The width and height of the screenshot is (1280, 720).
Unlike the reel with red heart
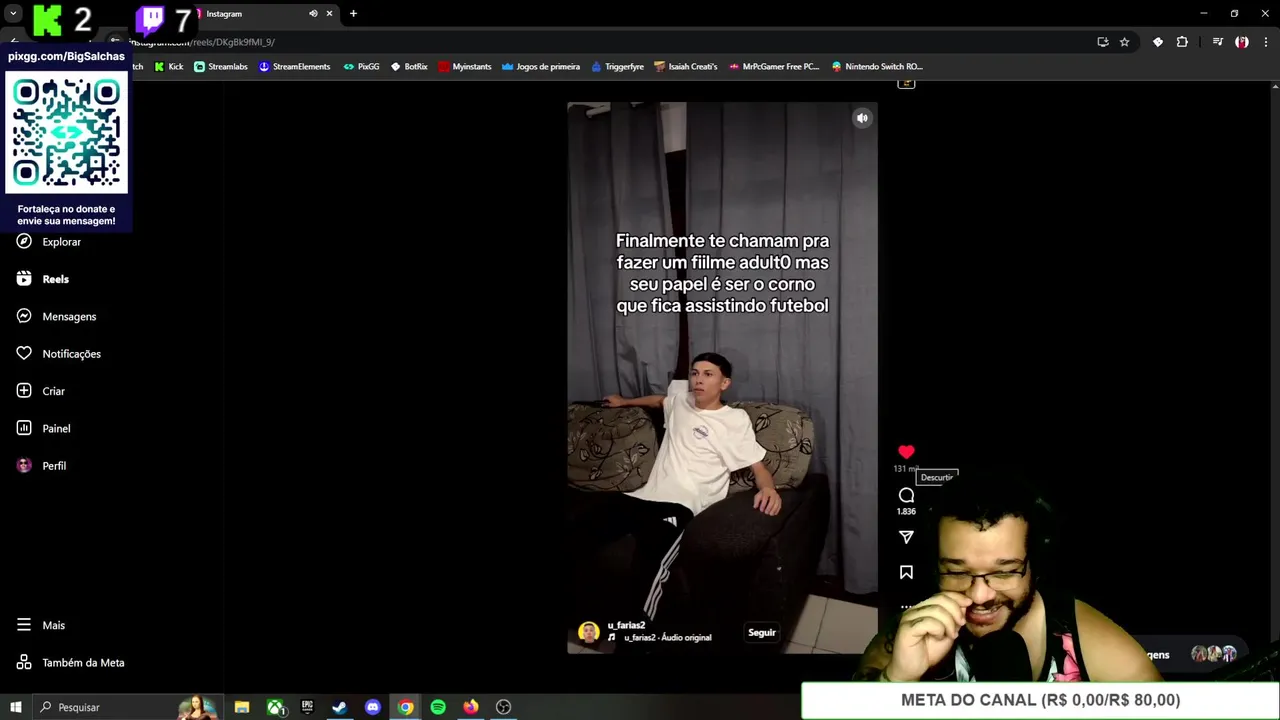click(x=906, y=452)
